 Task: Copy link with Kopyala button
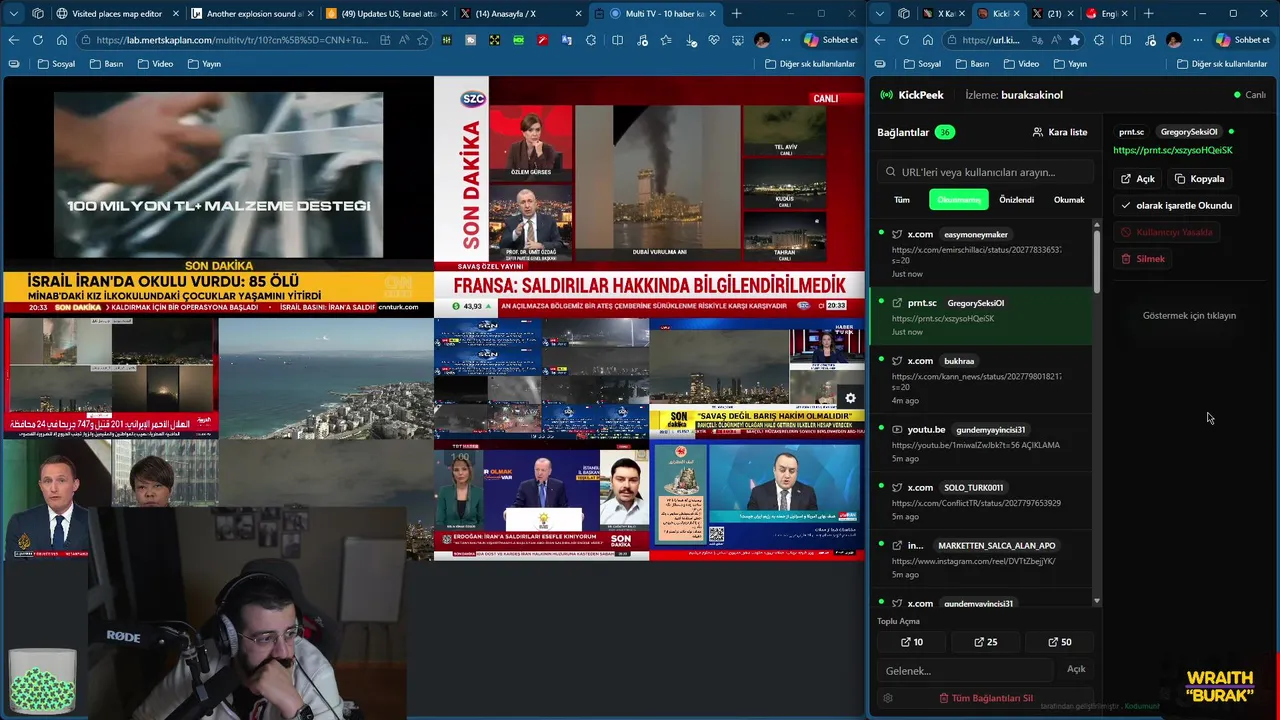point(1200,179)
